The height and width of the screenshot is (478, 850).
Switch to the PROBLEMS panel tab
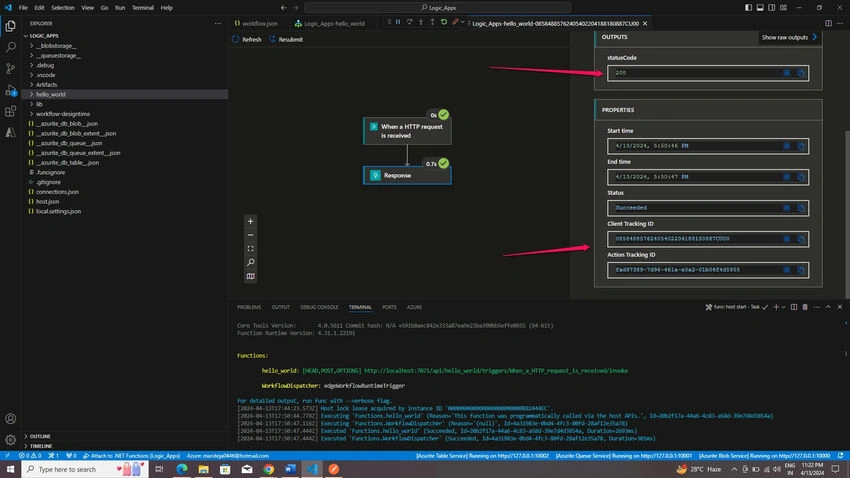[x=249, y=307]
